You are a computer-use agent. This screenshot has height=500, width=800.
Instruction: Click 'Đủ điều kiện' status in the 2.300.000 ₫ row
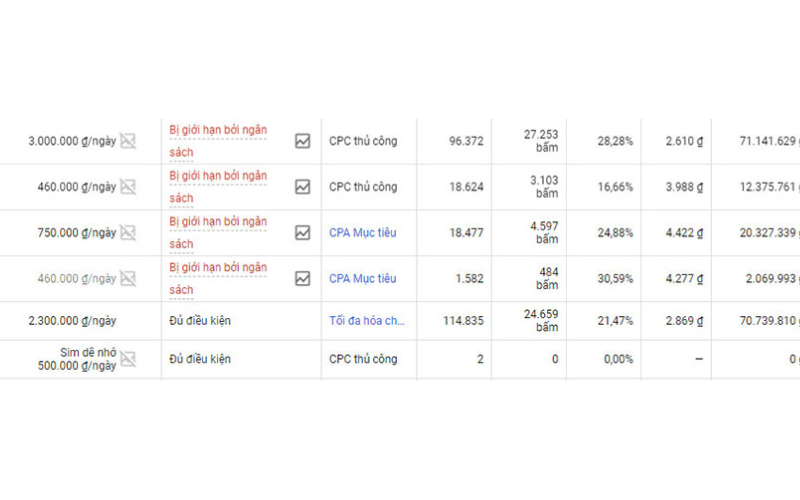200,321
